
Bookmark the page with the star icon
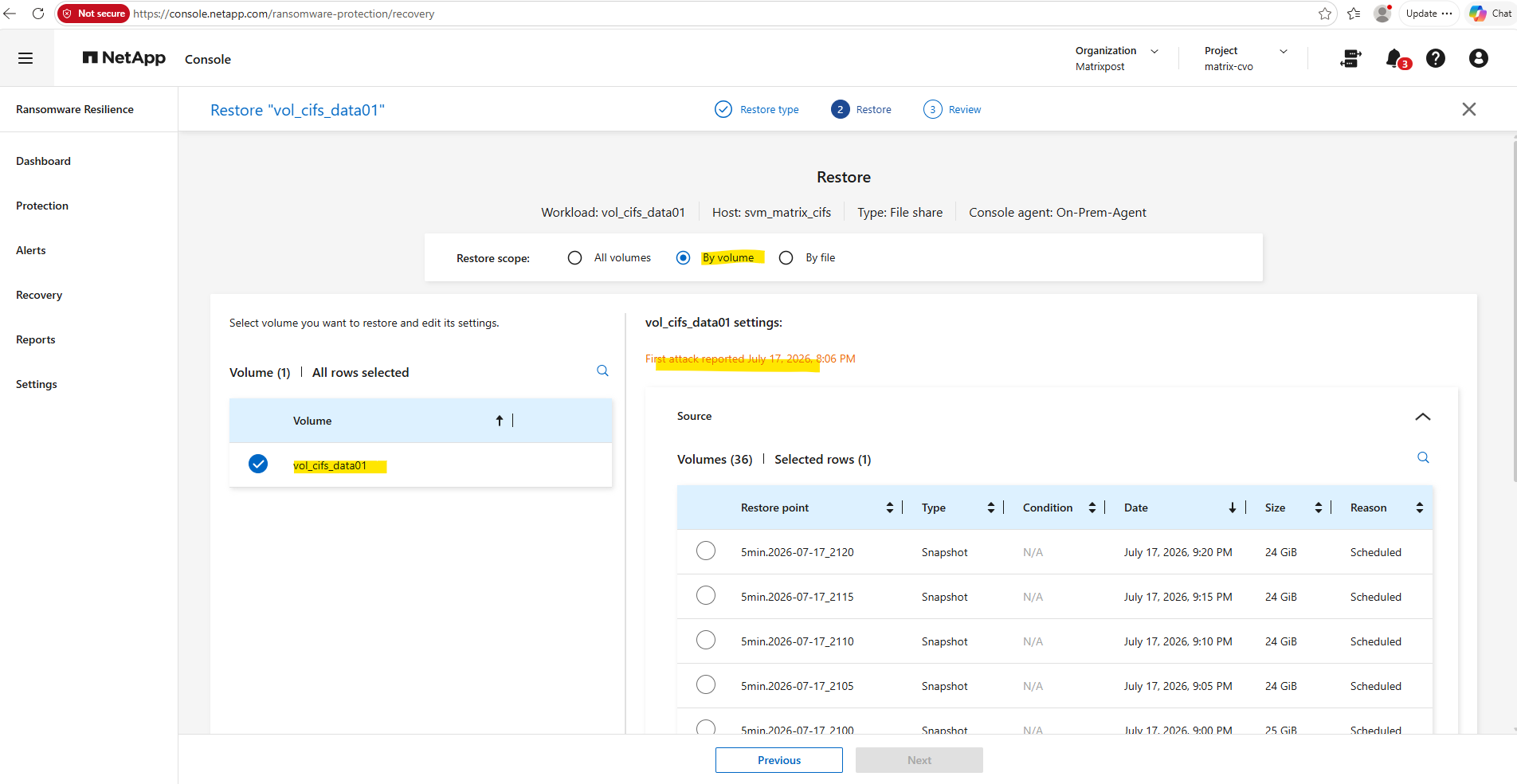[x=1325, y=14]
